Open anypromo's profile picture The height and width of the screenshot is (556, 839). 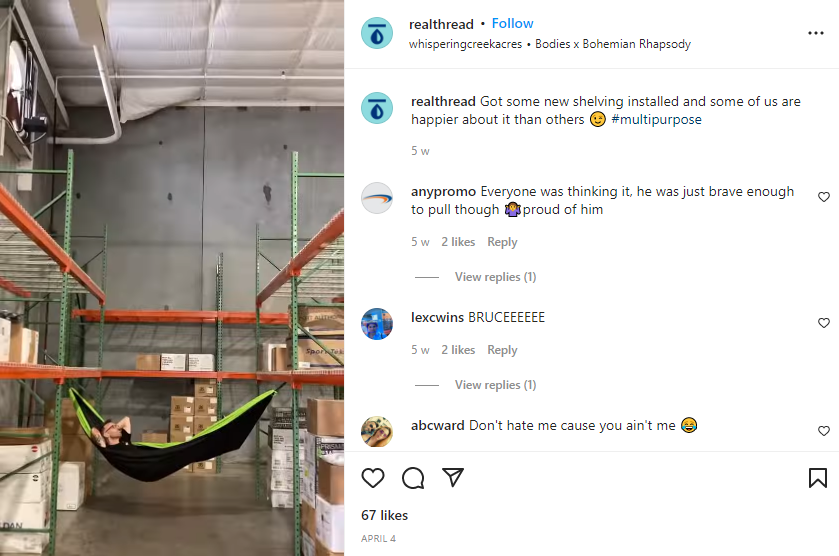[377, 198]
